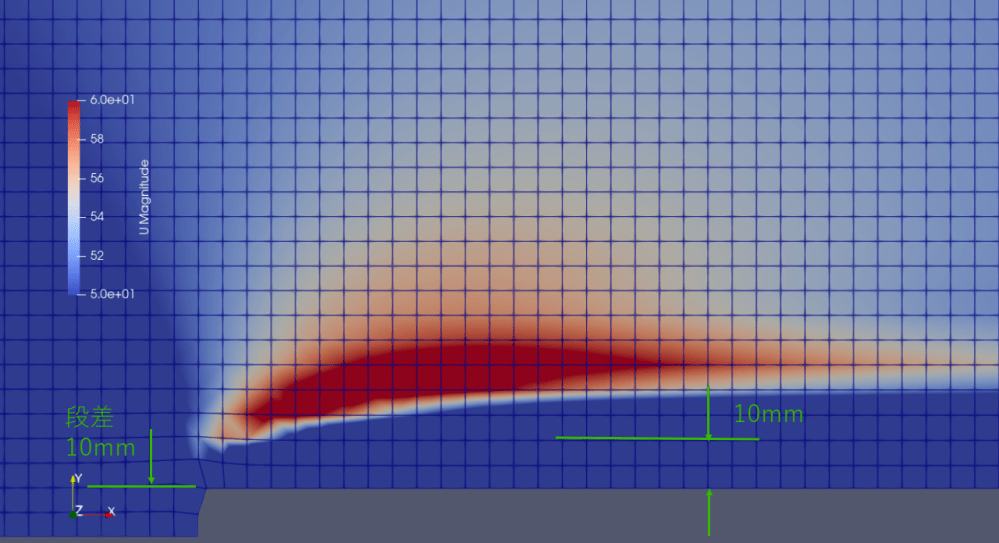999x543 pixels.
Task: Click the Y axis of orientation widget
Action: [x=73, y=492]
